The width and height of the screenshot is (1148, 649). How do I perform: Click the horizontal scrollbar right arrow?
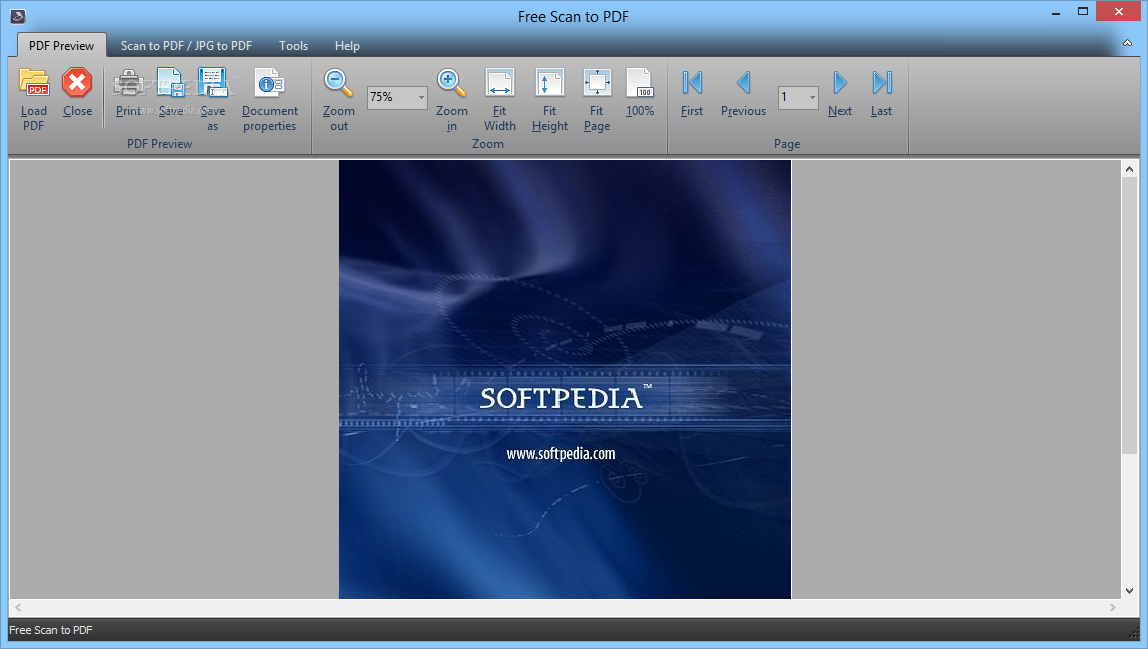point(1113,607)
